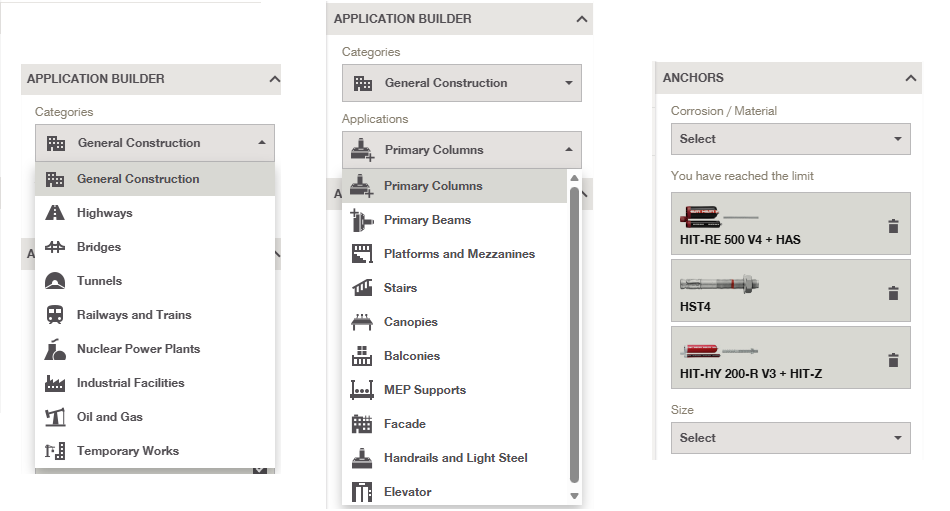The image size is (950, 511).
Task: Click the HST4 anchor bolt image
Action: tap(719, 284)
